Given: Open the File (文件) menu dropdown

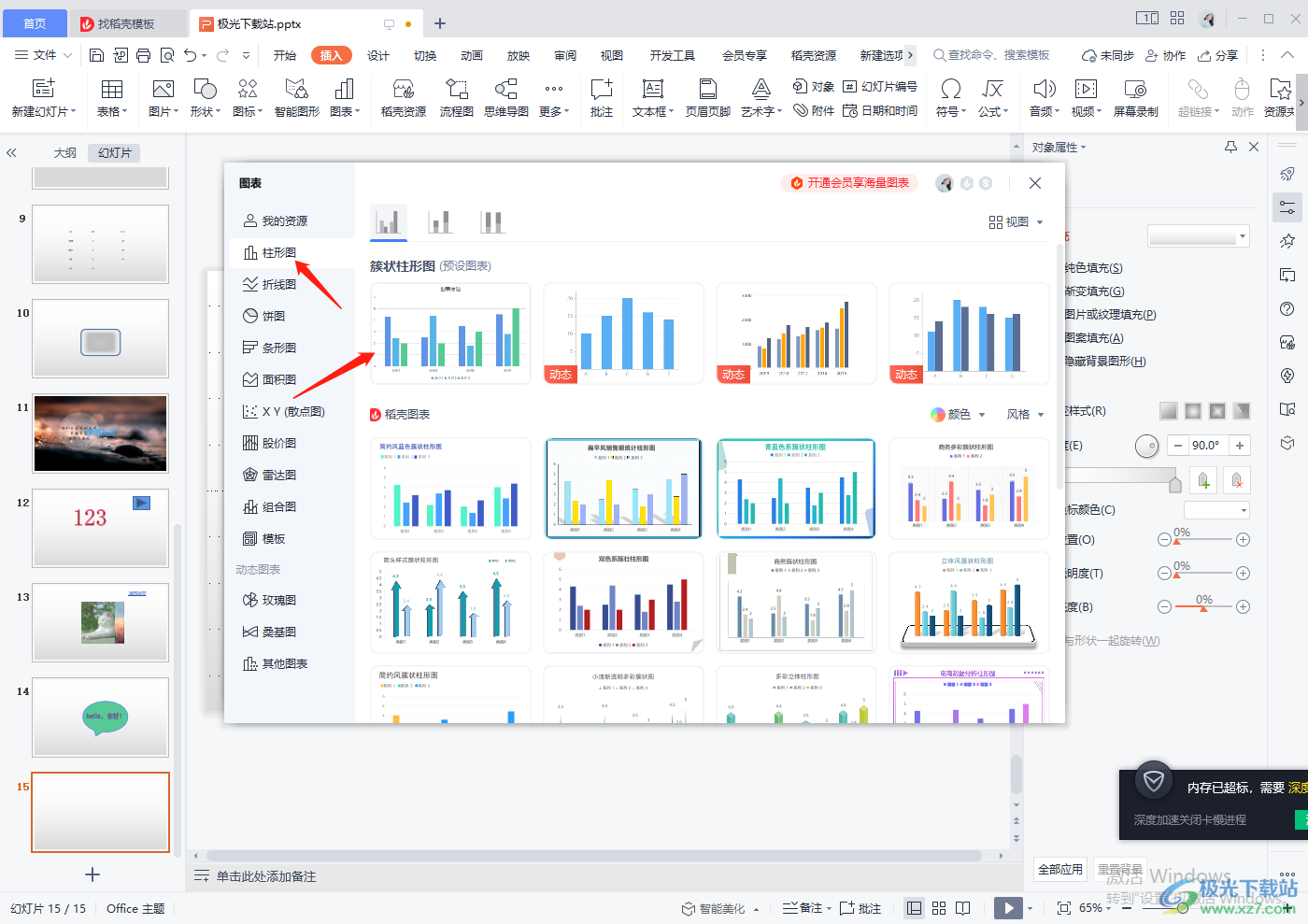Looking at the screenshot, I should click(x=44, y=55).
